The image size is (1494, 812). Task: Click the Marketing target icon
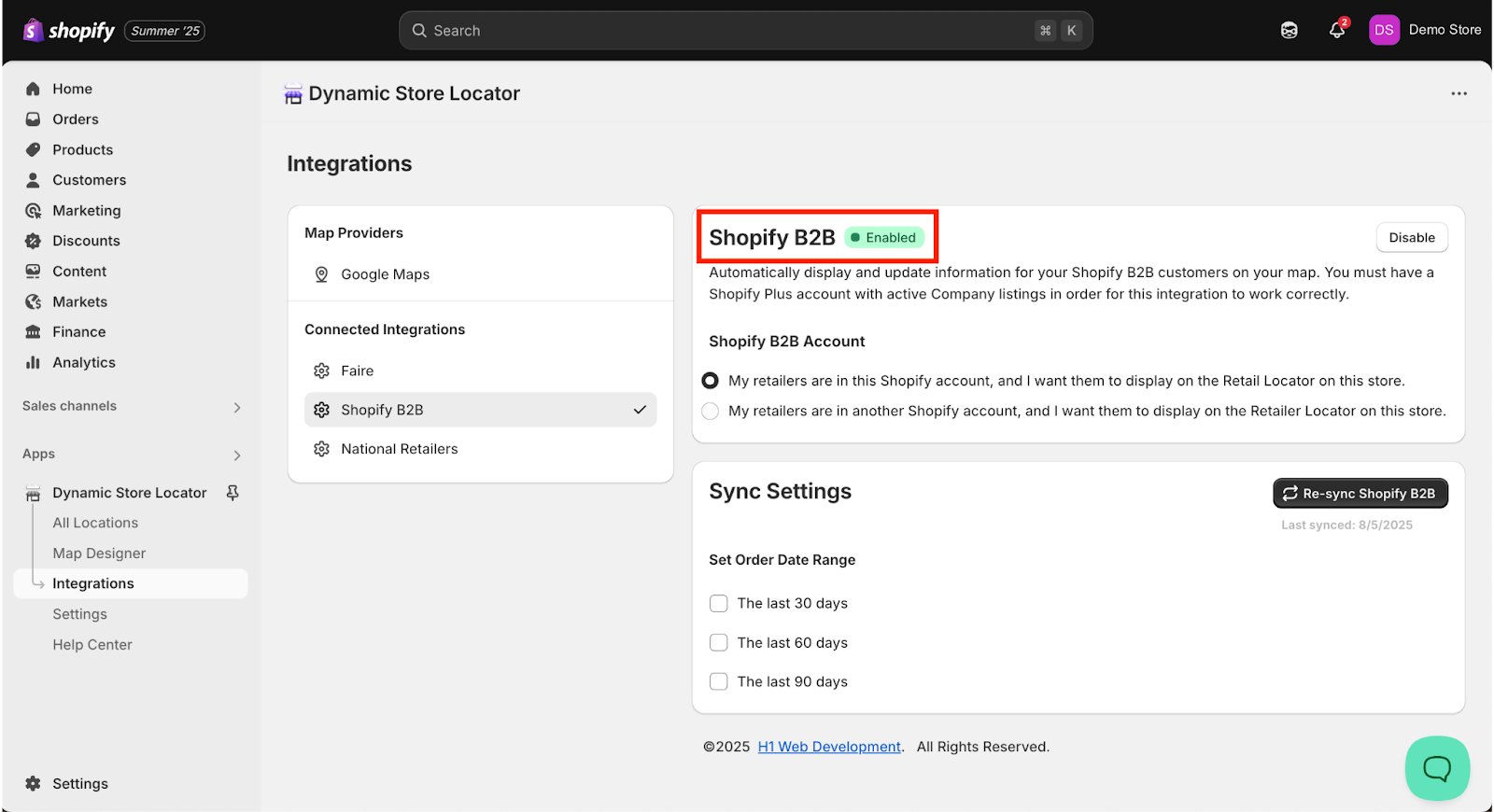(33, 211)
